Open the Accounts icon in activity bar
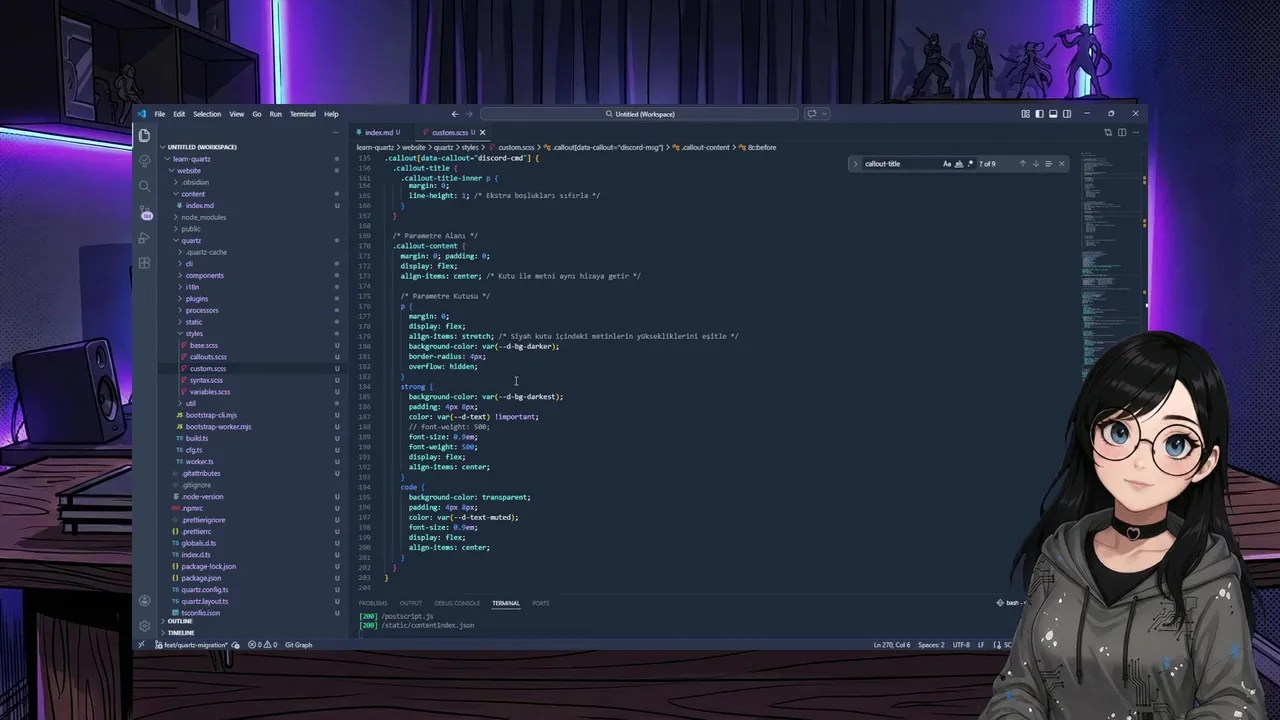Image resolution: width=1280 pixels, height=720 pixels. pyautogui.click(x=145, y=601)
